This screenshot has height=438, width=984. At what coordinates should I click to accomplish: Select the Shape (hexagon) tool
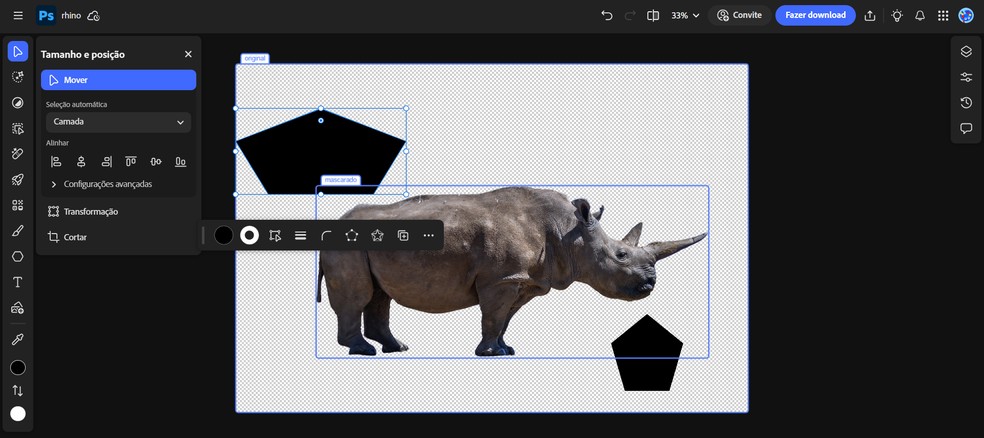coord(17,256)
